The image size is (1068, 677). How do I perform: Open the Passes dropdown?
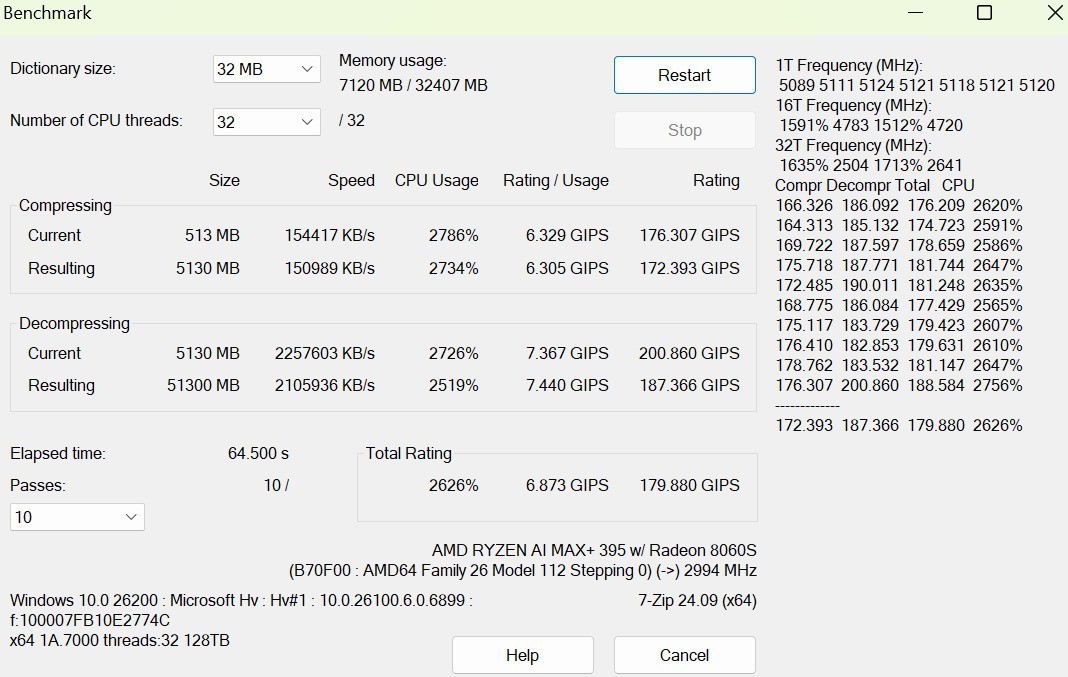77,517
